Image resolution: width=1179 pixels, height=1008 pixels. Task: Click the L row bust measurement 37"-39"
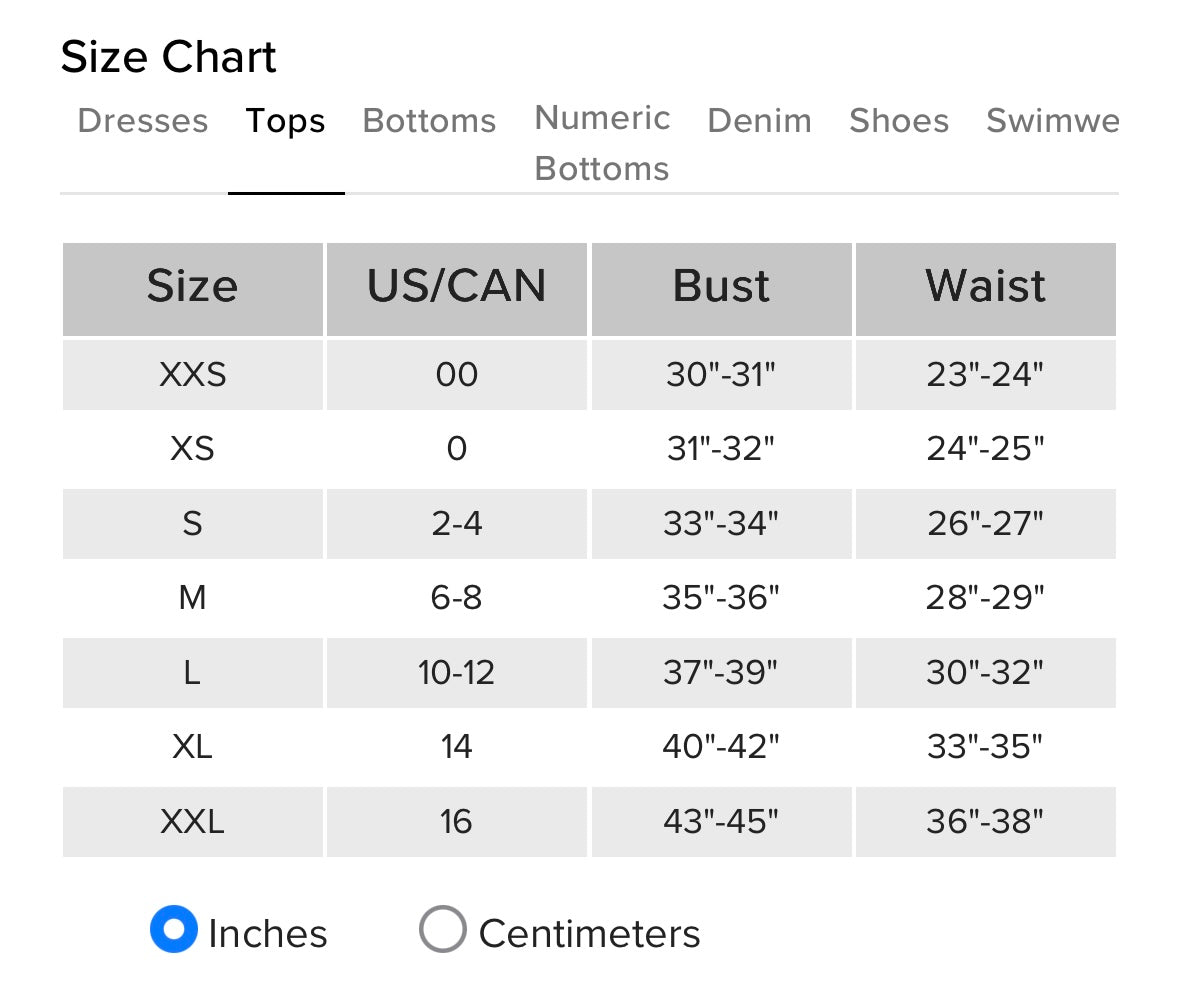coord(720,672)
